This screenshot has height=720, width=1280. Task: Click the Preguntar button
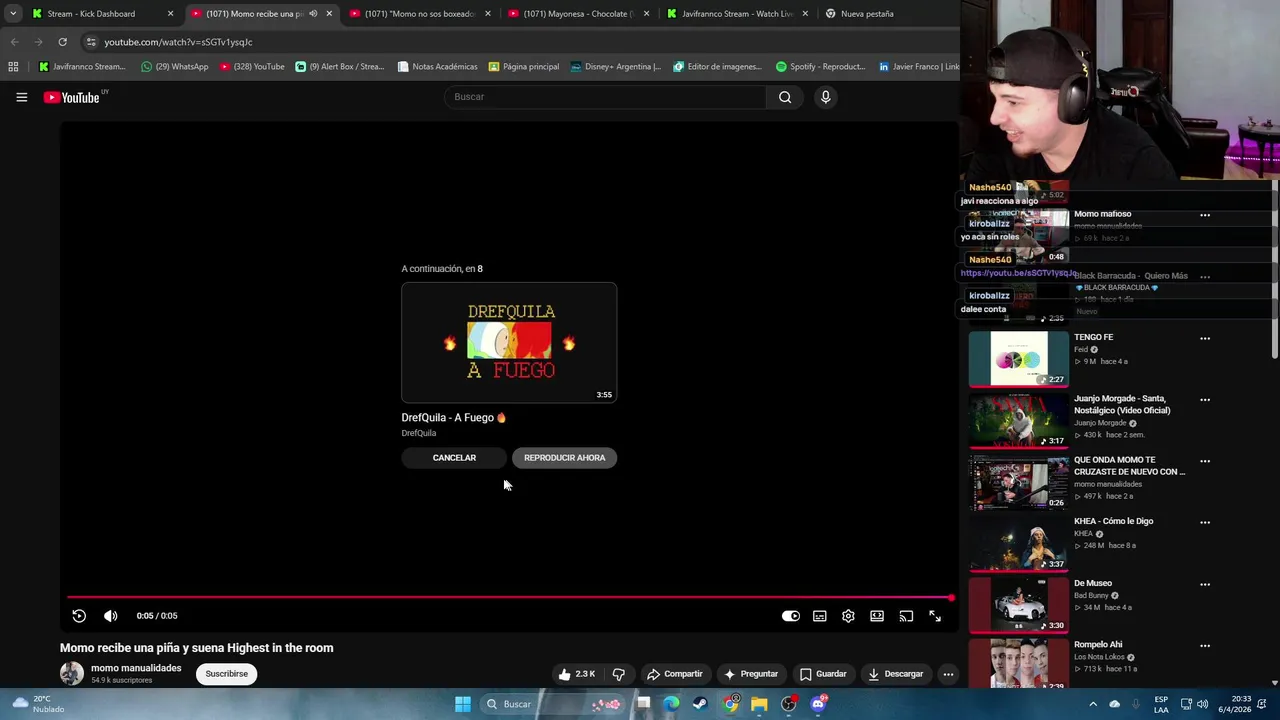pos(750,674)
